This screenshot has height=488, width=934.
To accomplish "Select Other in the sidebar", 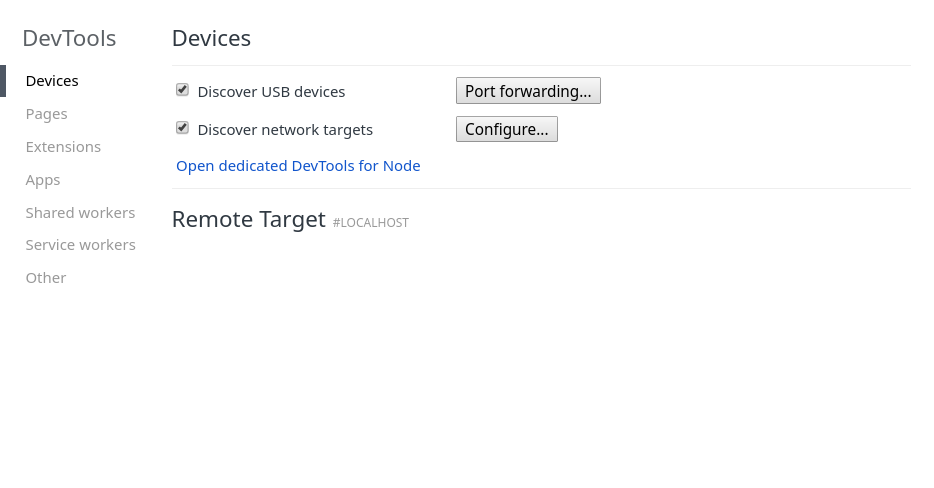I will 46,278.
